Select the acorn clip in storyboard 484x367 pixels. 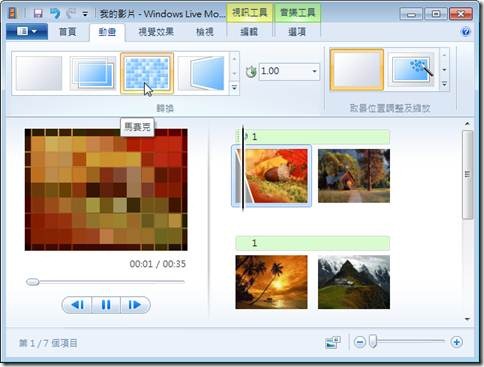click(272, 176)
